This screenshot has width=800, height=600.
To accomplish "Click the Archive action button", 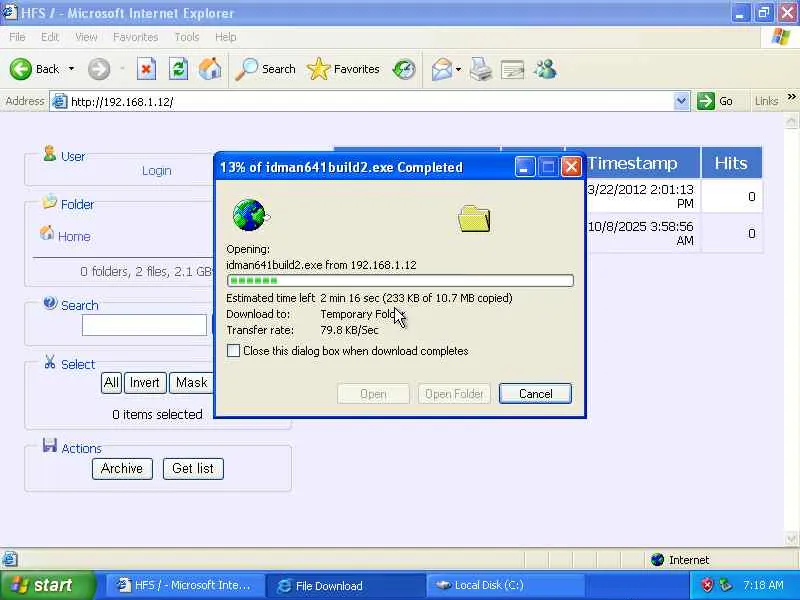I will 122,468.
